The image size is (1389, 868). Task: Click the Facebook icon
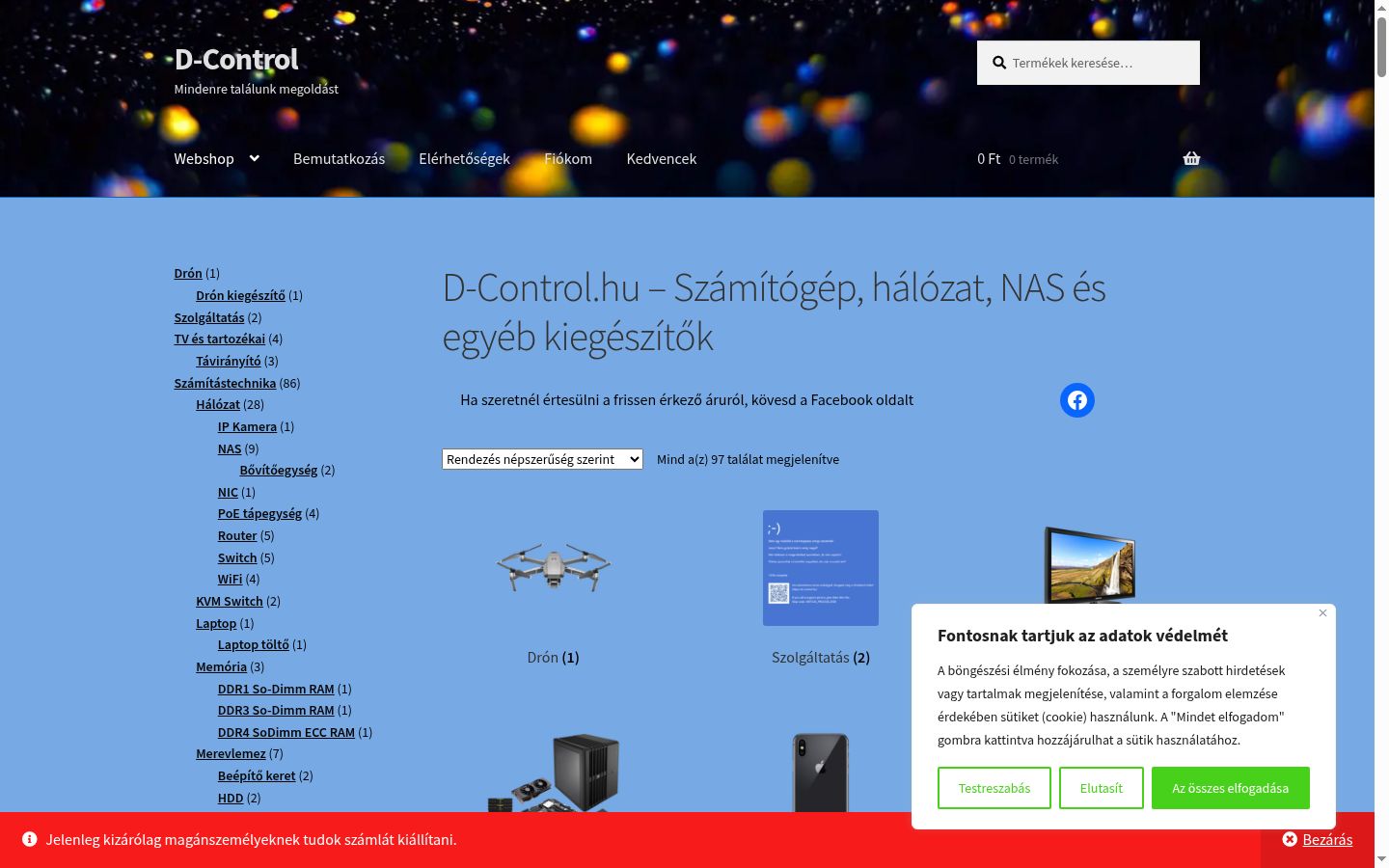pyautogui.click(x=1077, y=400)
